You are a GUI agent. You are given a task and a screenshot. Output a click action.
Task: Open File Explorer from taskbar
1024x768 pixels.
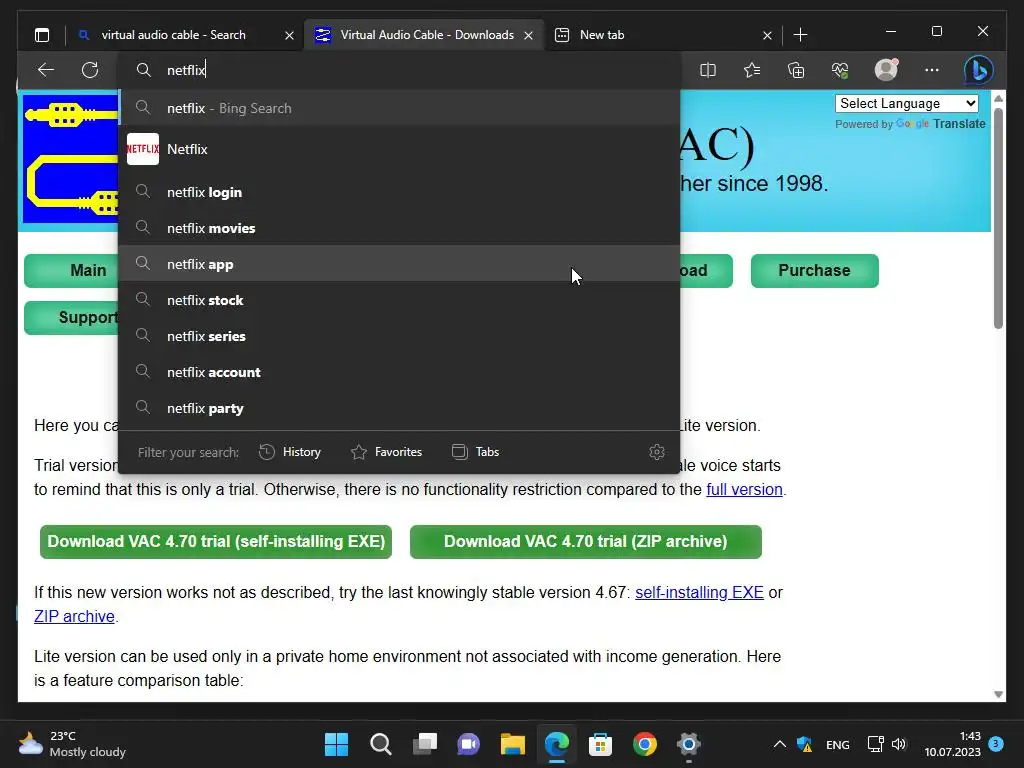pyautogui.click(x=513, y=744)
